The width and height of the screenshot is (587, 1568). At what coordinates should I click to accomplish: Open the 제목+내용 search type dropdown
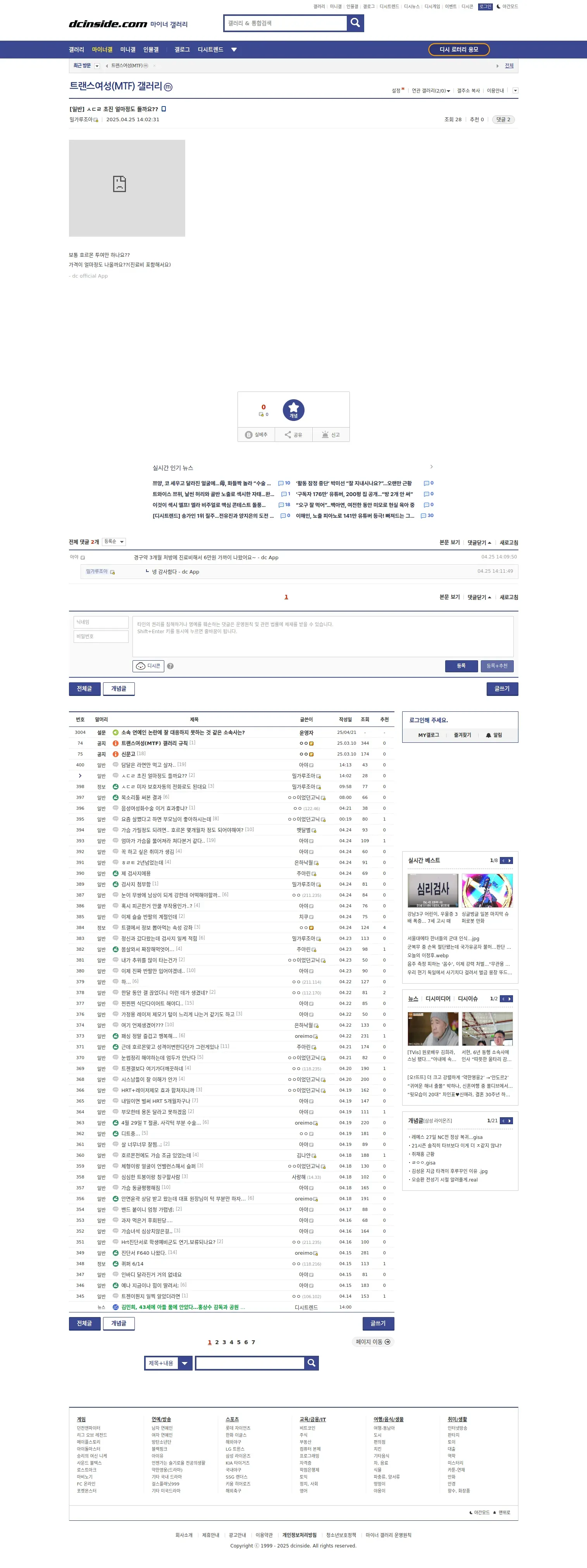(x=169, y=1363)
